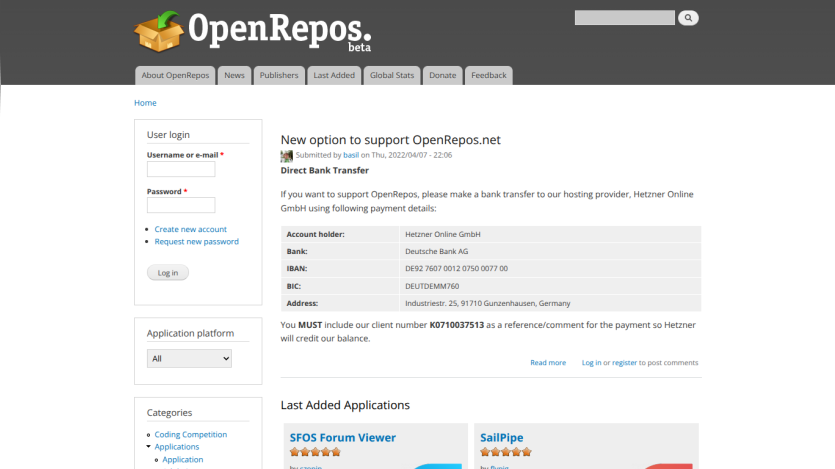
Task: Click the Create new account link
Action: (x=191, y=229)
